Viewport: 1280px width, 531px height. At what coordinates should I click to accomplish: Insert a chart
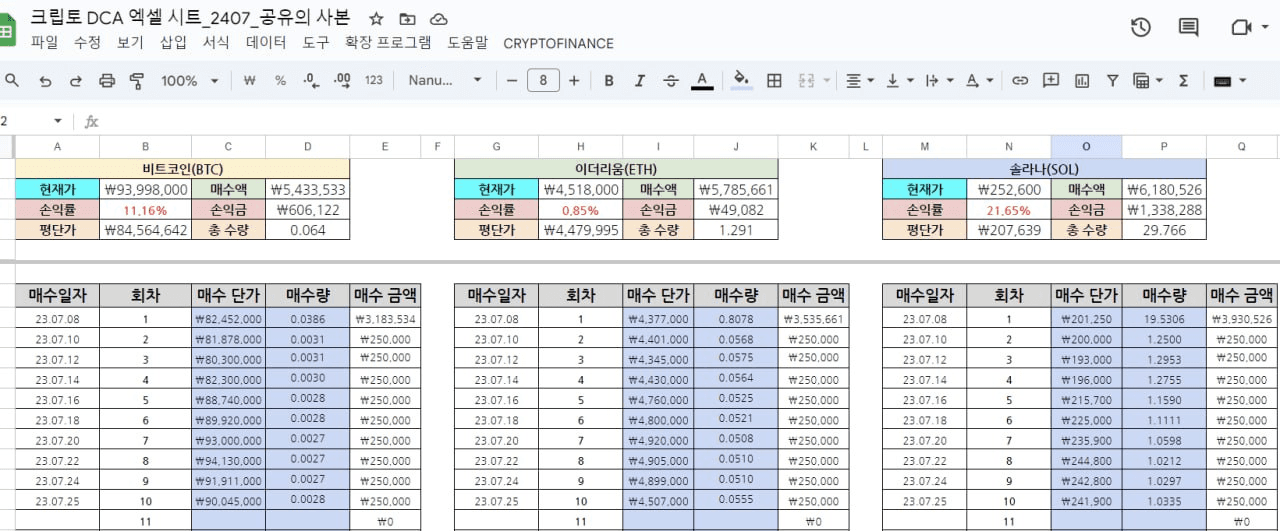pyautogui.click(x=1082, y=81)
